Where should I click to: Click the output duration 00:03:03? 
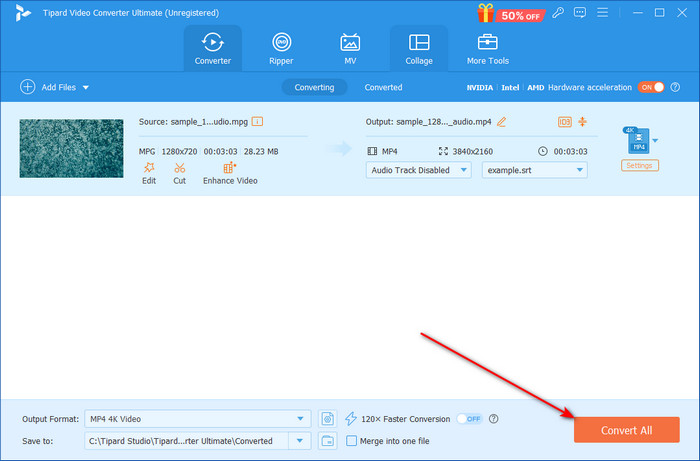(571, 152)
